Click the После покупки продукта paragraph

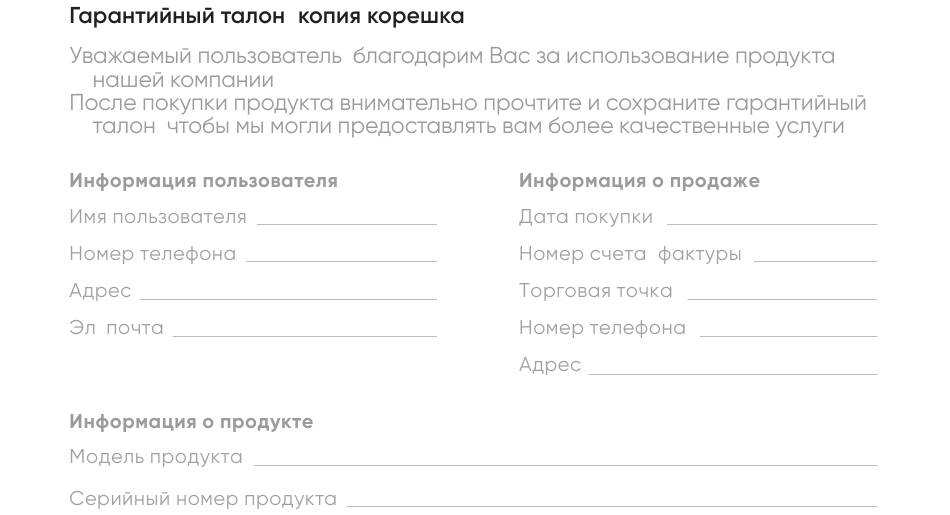tap(468, 115)
